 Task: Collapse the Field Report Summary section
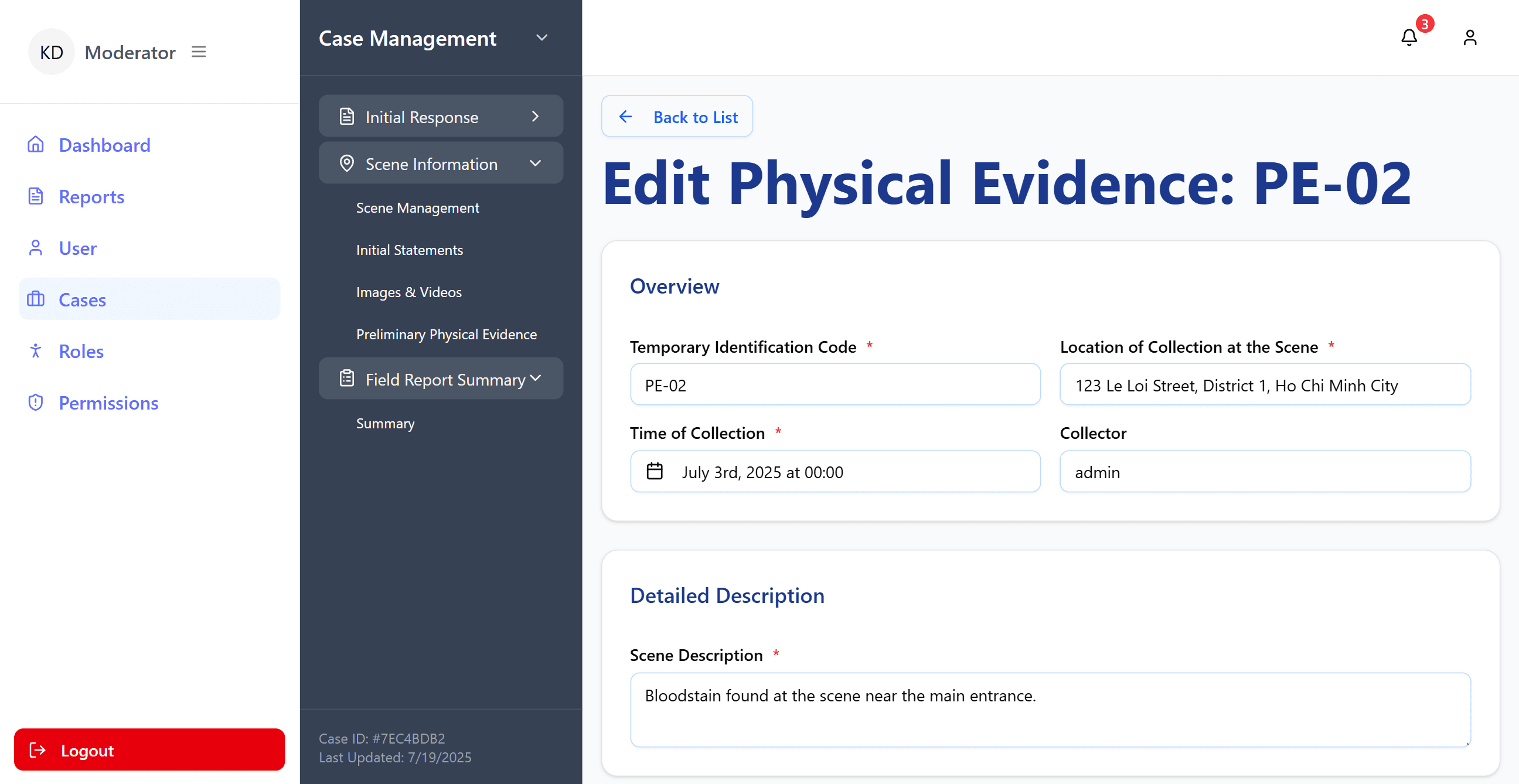[536, 378]
